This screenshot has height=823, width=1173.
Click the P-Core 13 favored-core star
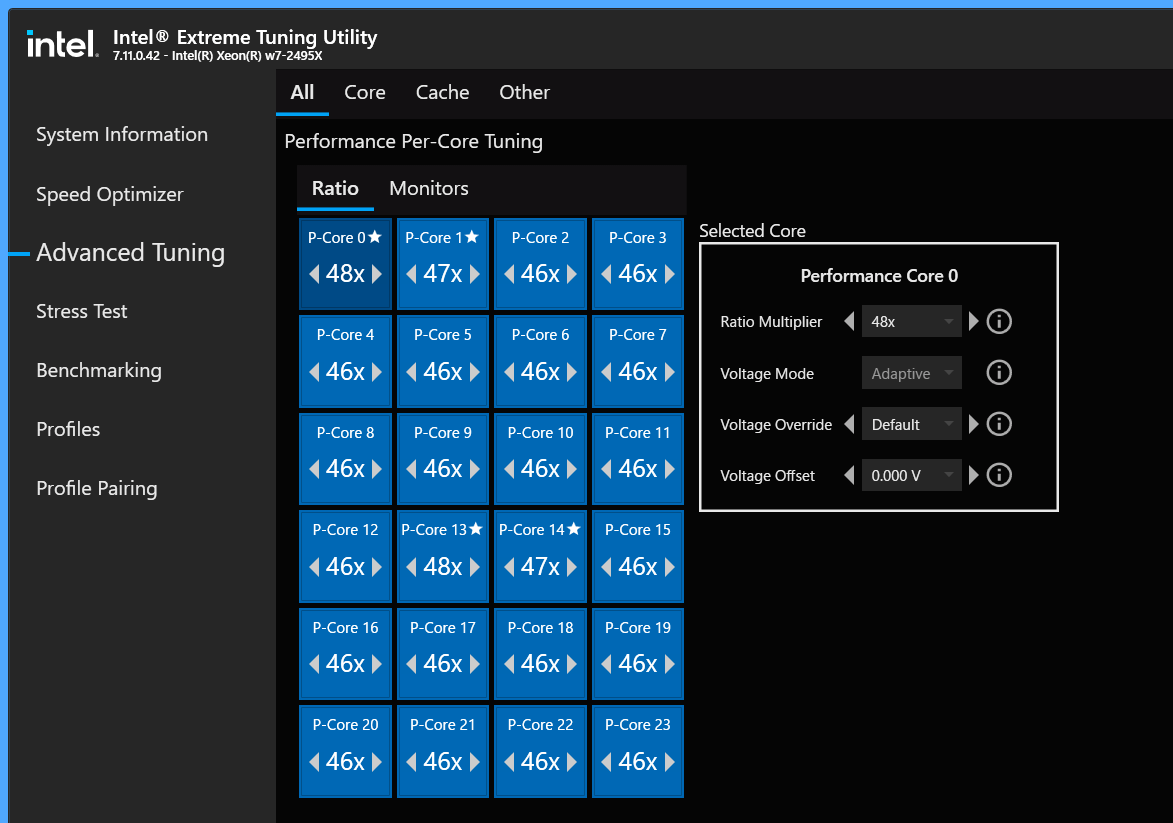[476, 529]
